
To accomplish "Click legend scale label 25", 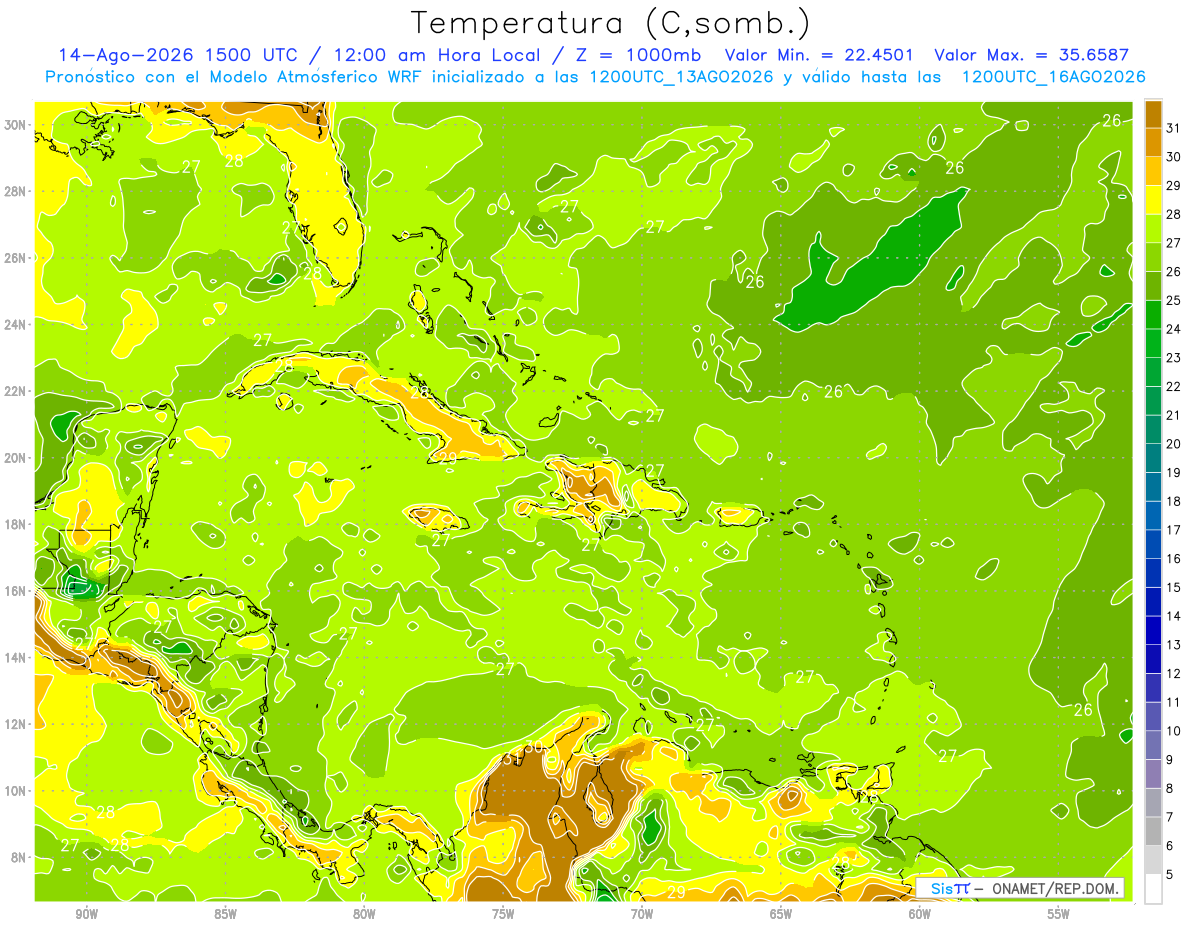I will [1174, 301].
